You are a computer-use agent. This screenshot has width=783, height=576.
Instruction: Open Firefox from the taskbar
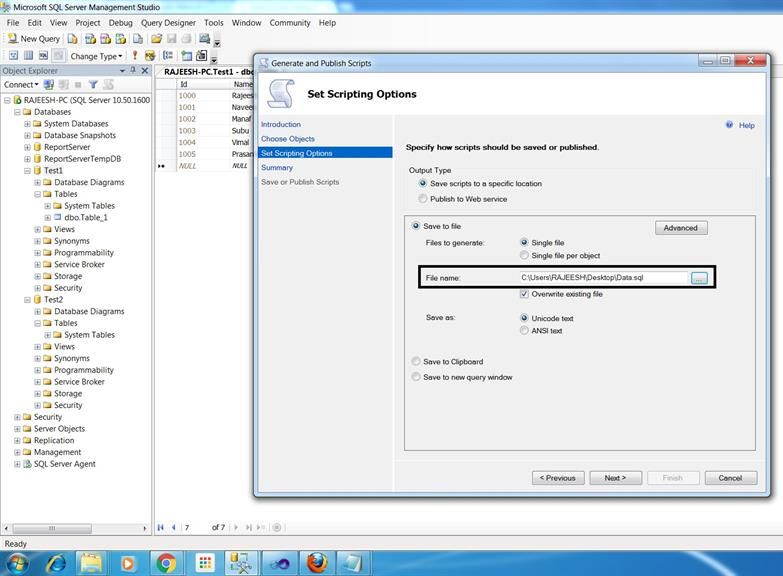tap(317, 564)
